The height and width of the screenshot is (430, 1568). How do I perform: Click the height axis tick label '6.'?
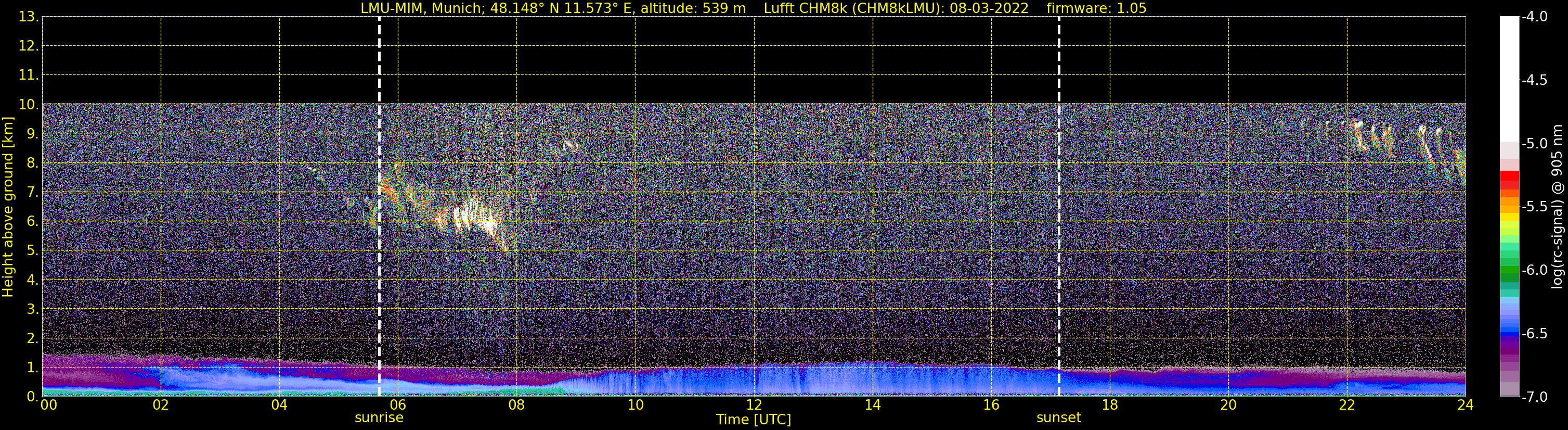point(32,222)
